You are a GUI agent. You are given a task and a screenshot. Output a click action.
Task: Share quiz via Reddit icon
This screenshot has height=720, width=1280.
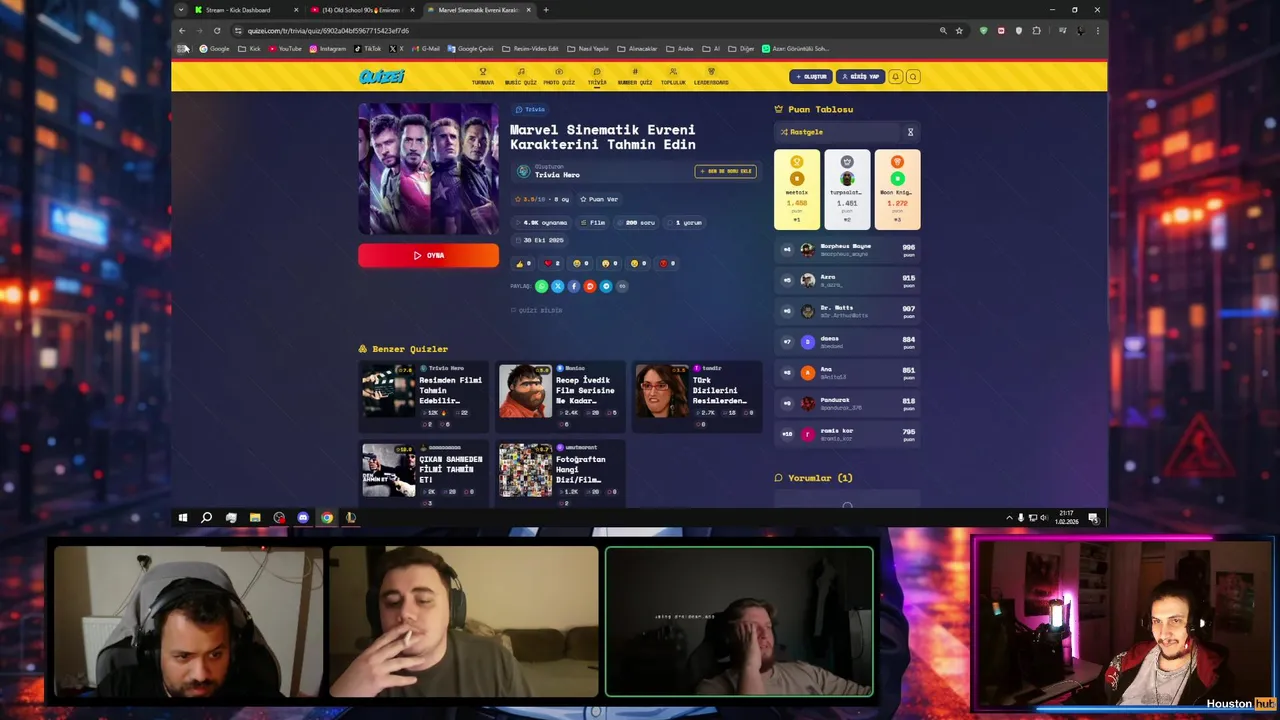point(589,286)
